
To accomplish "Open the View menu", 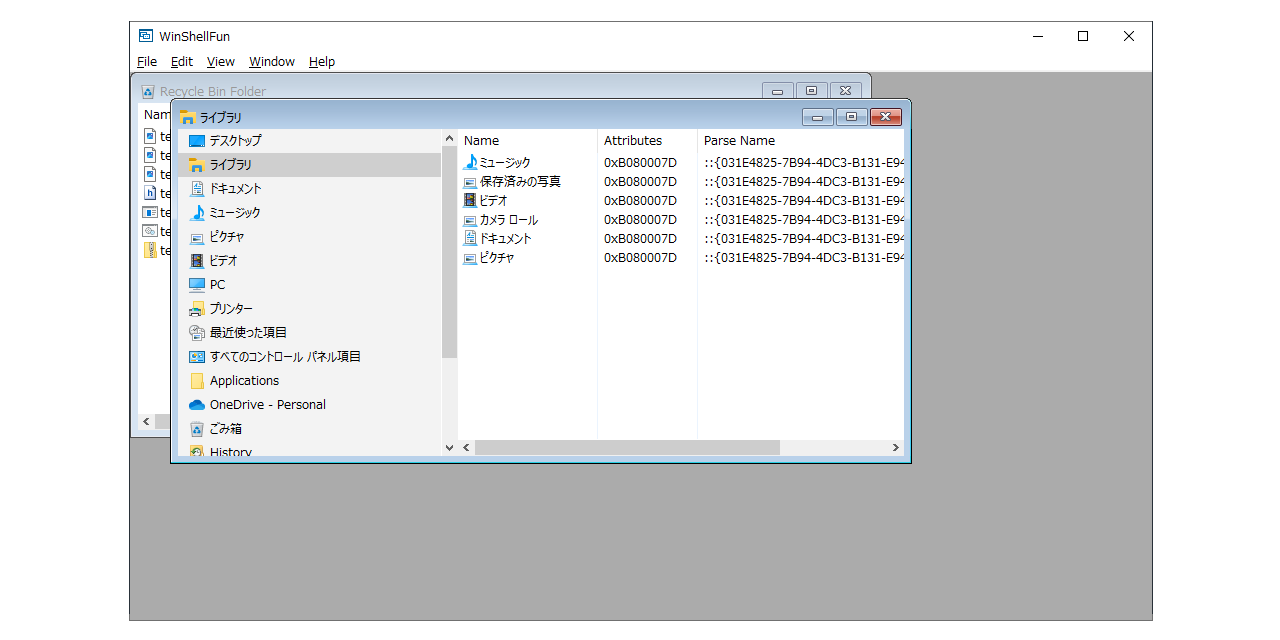I will pos(220,61).
